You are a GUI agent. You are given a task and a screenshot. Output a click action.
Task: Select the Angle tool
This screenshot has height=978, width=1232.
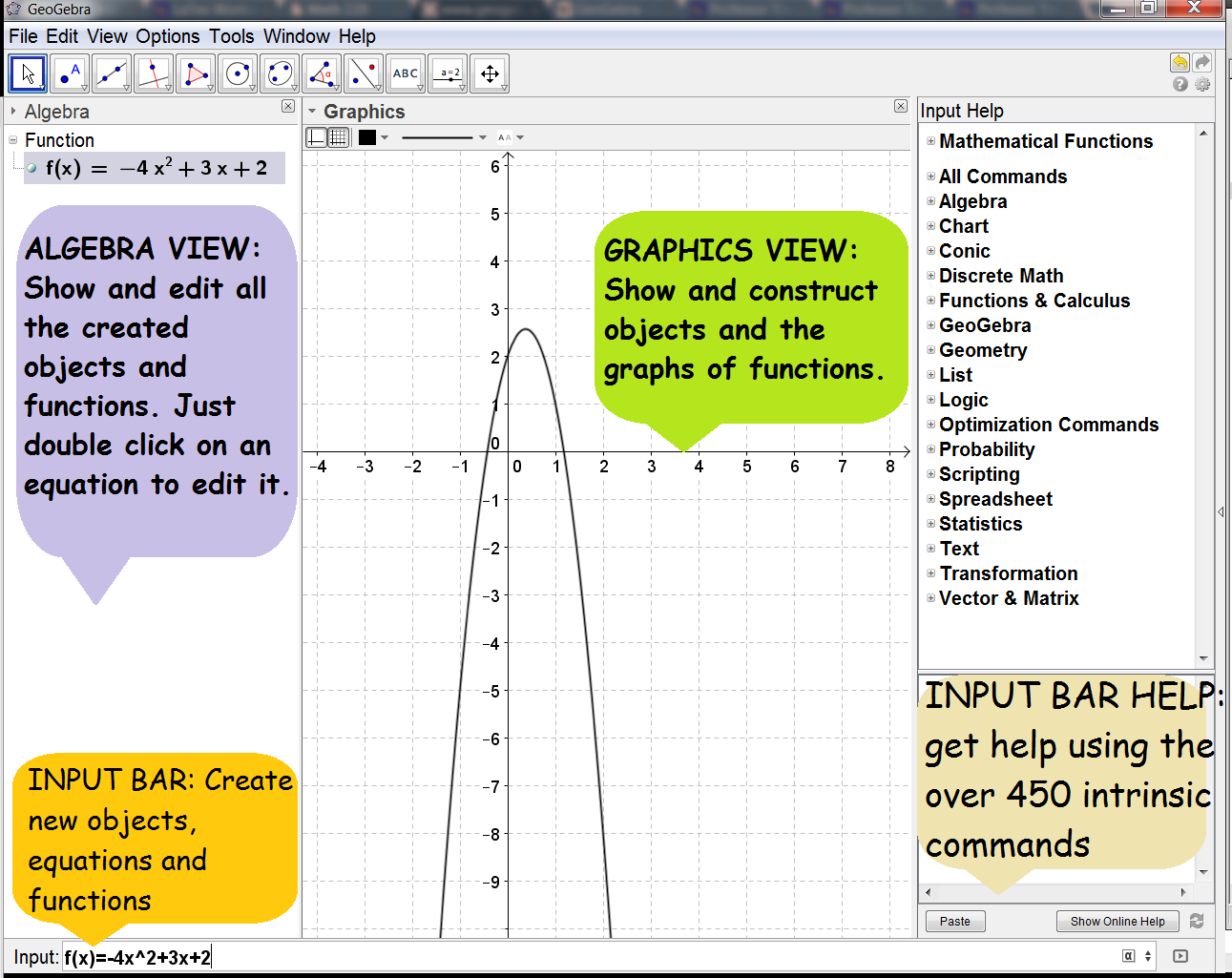(322, 73)
